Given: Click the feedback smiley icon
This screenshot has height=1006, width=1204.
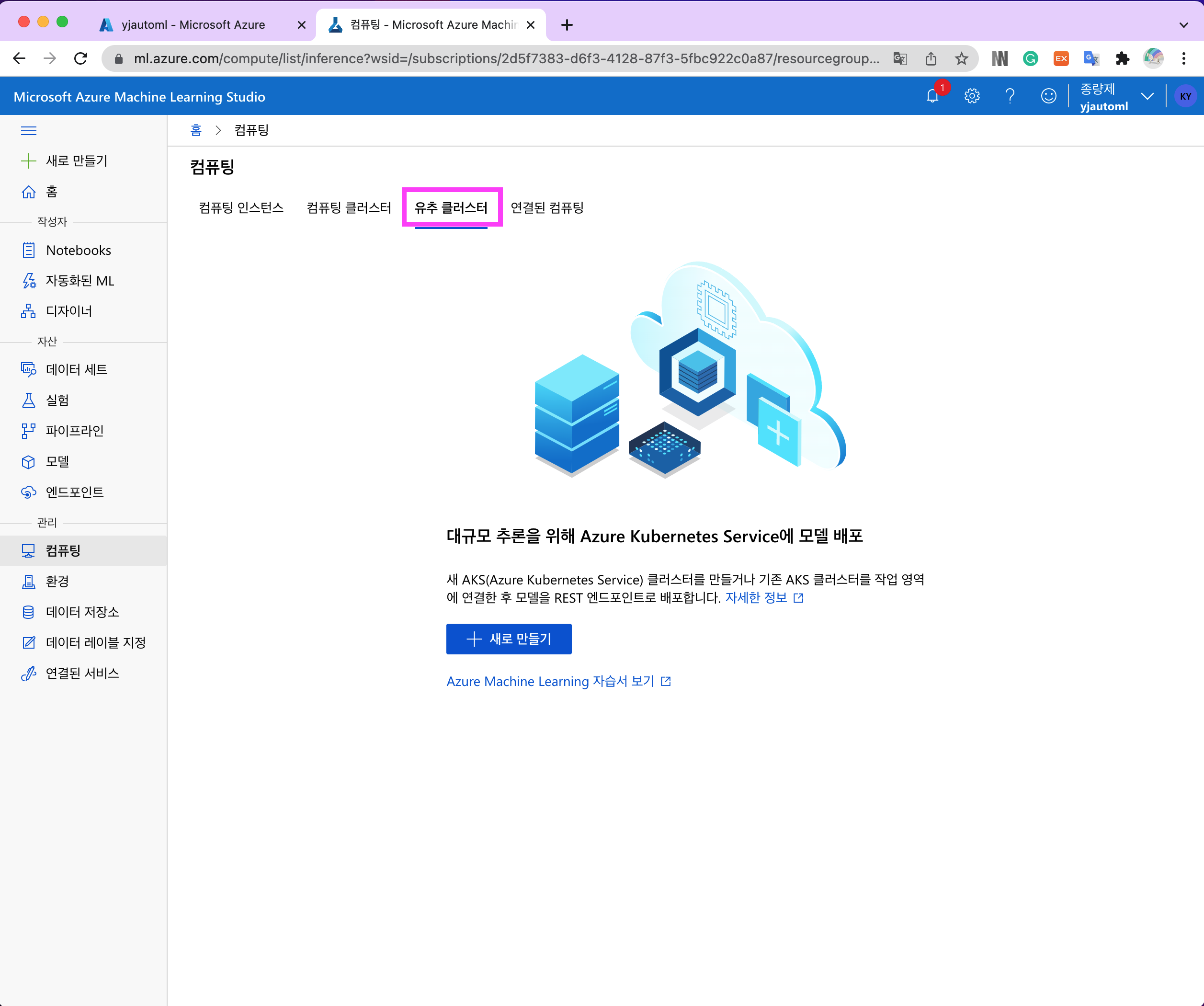Looking at the screenshot, I should 1049,96.
